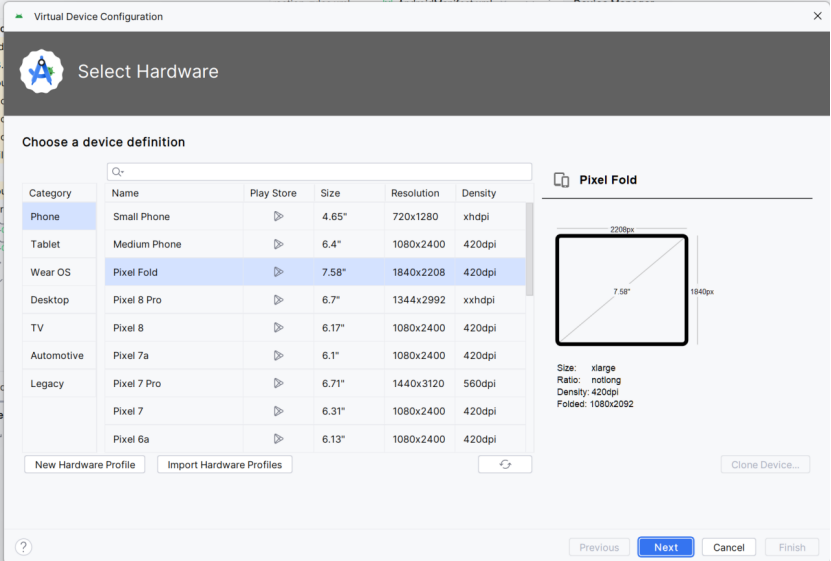The width and height of the screenshot is (831, 561).
Task: Click the search magnifier icon in filter box
Action: click(117, 172)
